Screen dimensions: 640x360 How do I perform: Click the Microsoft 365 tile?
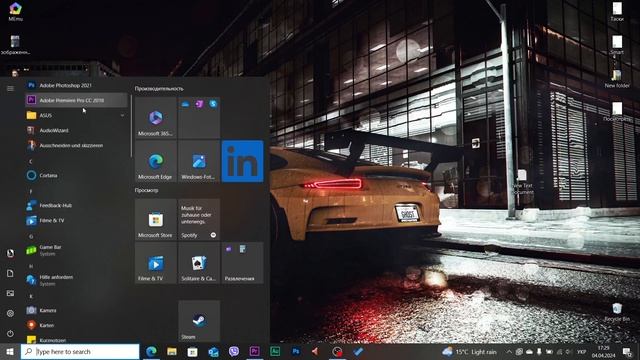click(x=156, y=118)
